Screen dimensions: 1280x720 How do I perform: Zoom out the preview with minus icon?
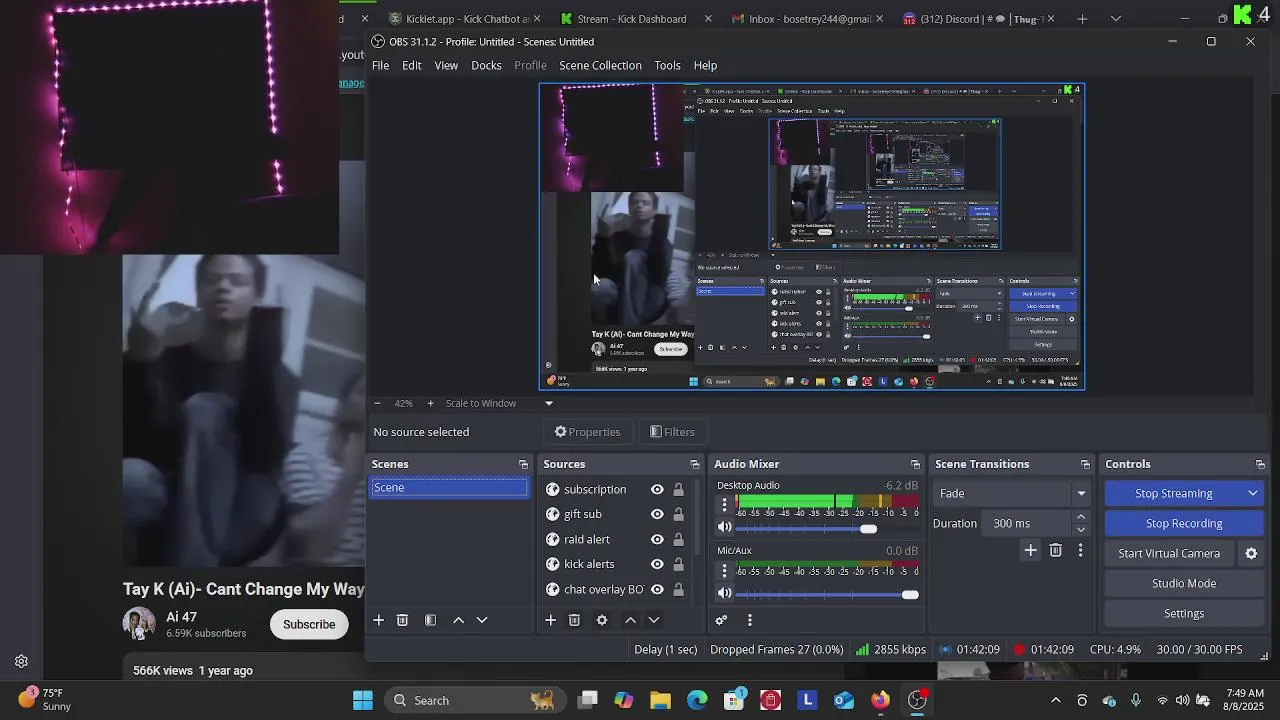click(377, 403)
